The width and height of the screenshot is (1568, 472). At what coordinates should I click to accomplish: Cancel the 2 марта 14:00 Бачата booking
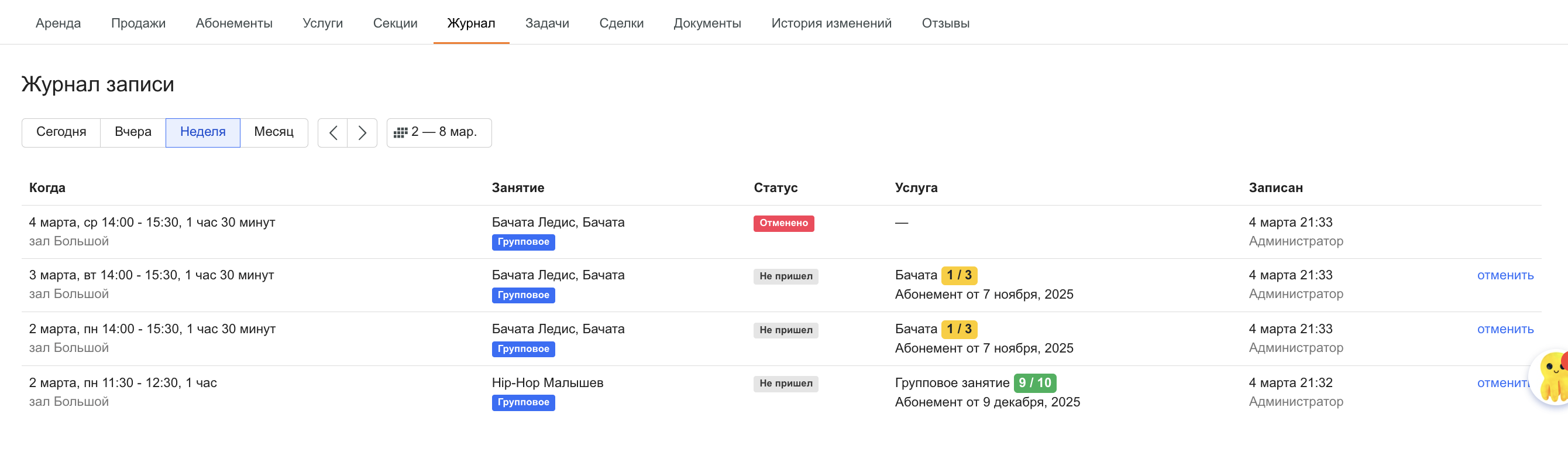[x=1505, y=330]
